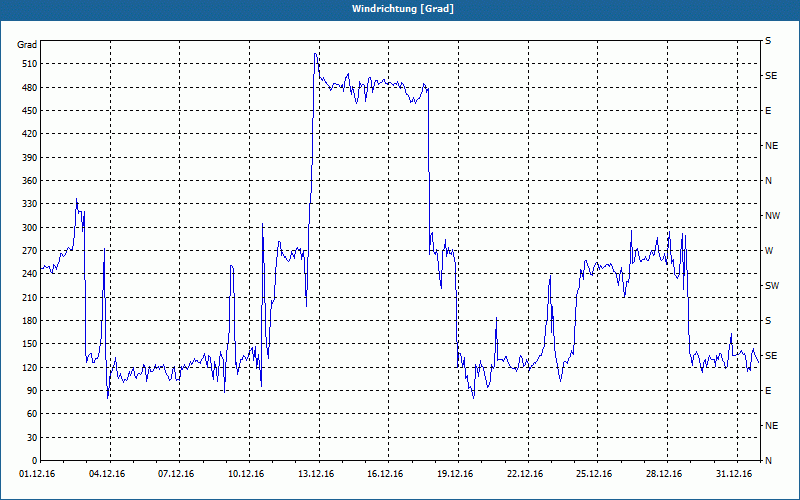The image size is (800, 500).
Task: Select the 300 value on left axis
Action: 30,228
